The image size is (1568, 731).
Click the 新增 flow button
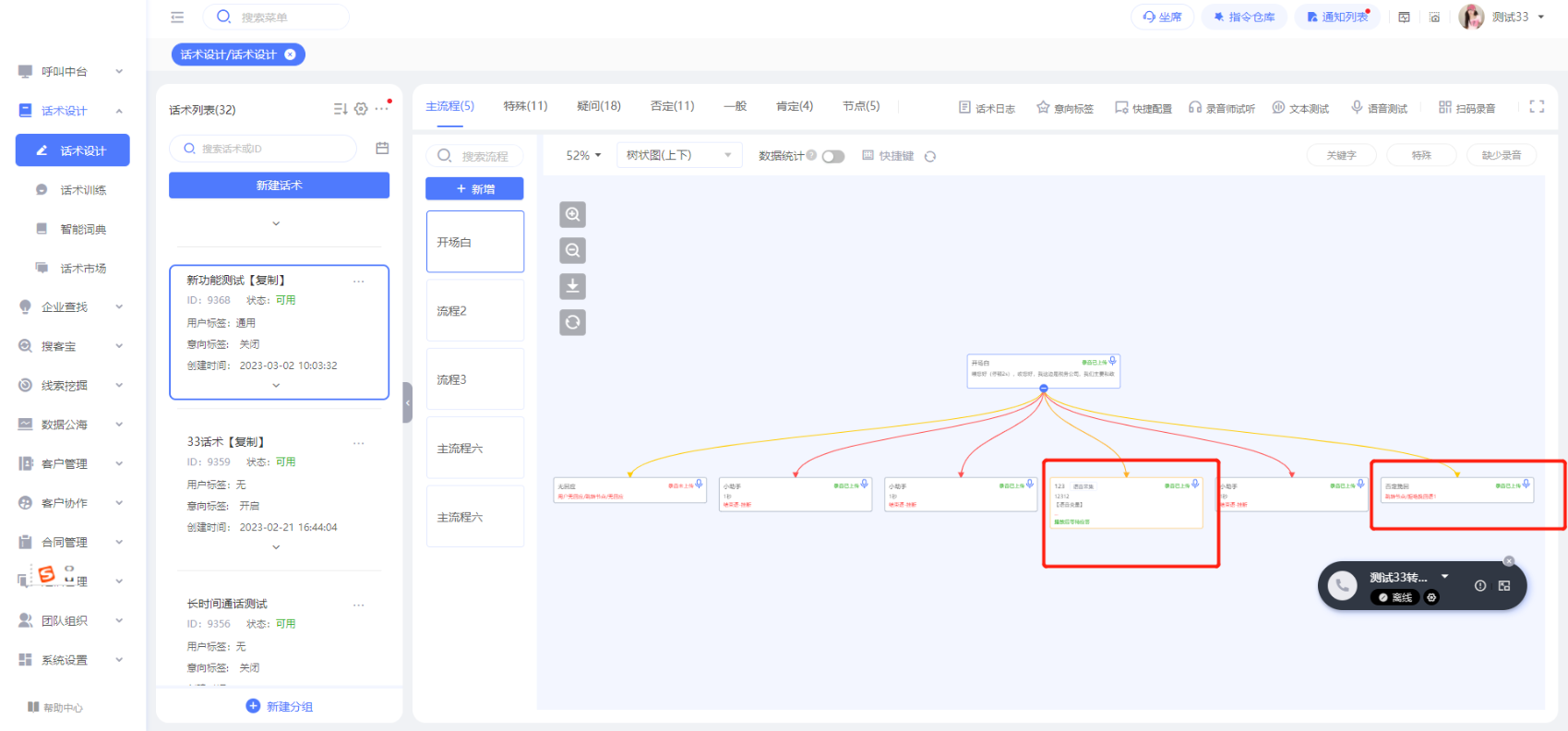[474, 188]
